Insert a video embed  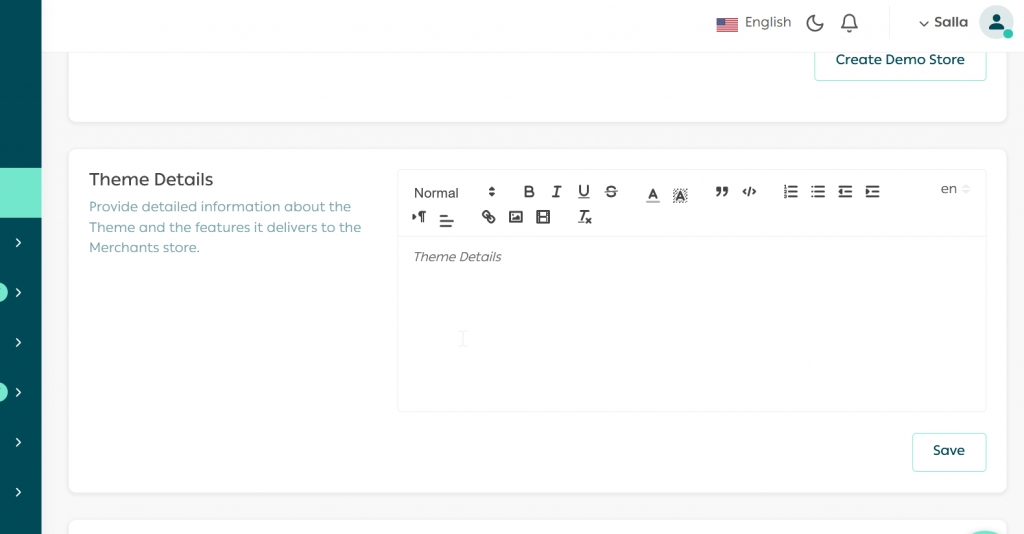pyautogui.click(x=543, y=217)
